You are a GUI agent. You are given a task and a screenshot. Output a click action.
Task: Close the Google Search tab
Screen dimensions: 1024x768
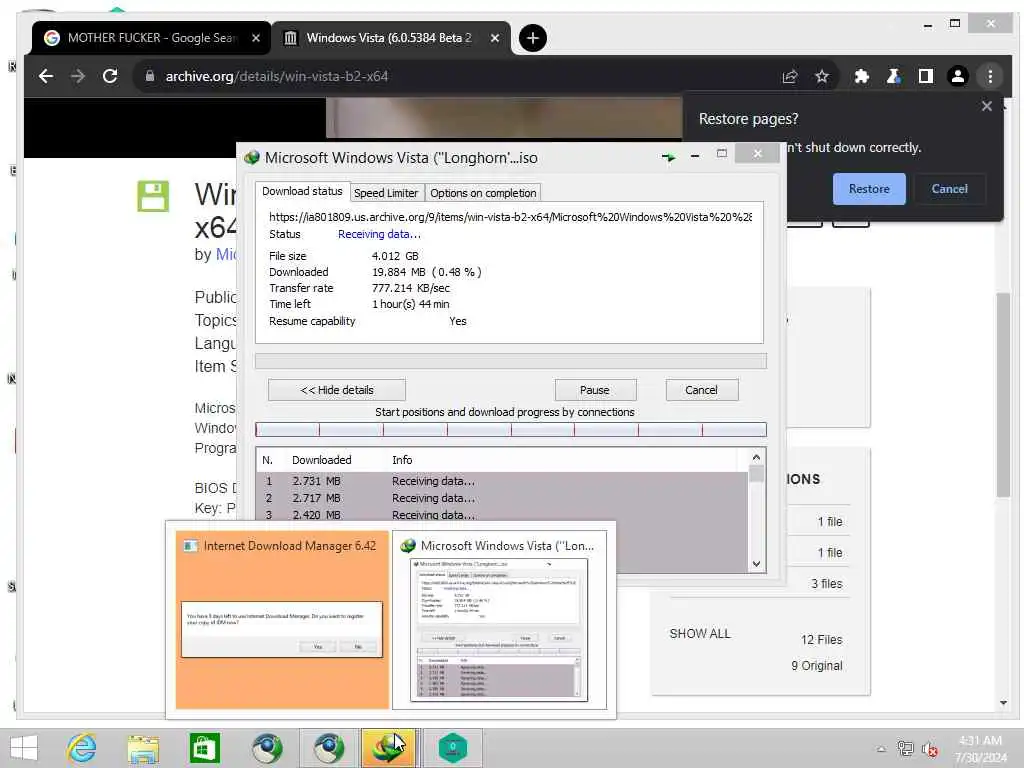coord(256,38)
